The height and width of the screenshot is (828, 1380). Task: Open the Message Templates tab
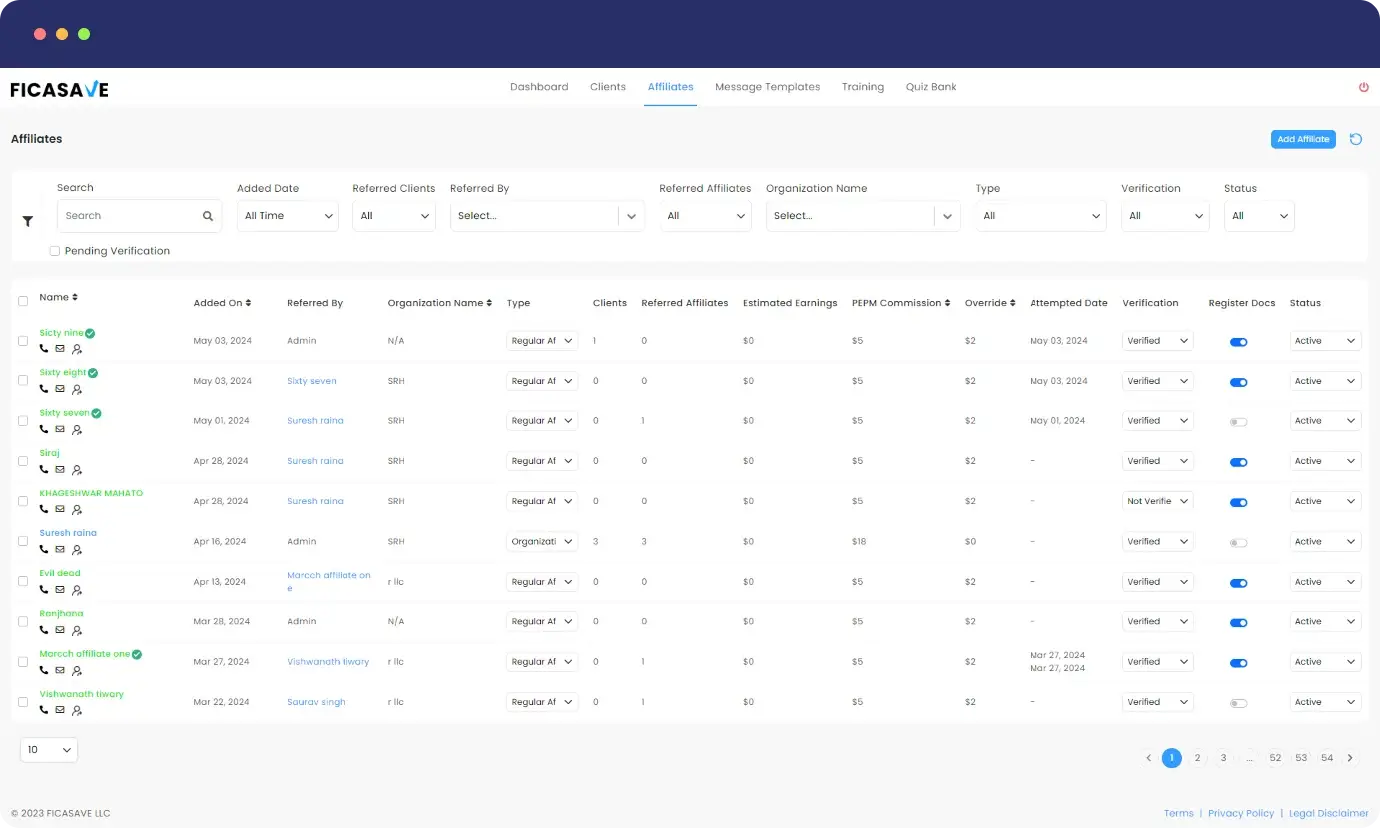767,87
